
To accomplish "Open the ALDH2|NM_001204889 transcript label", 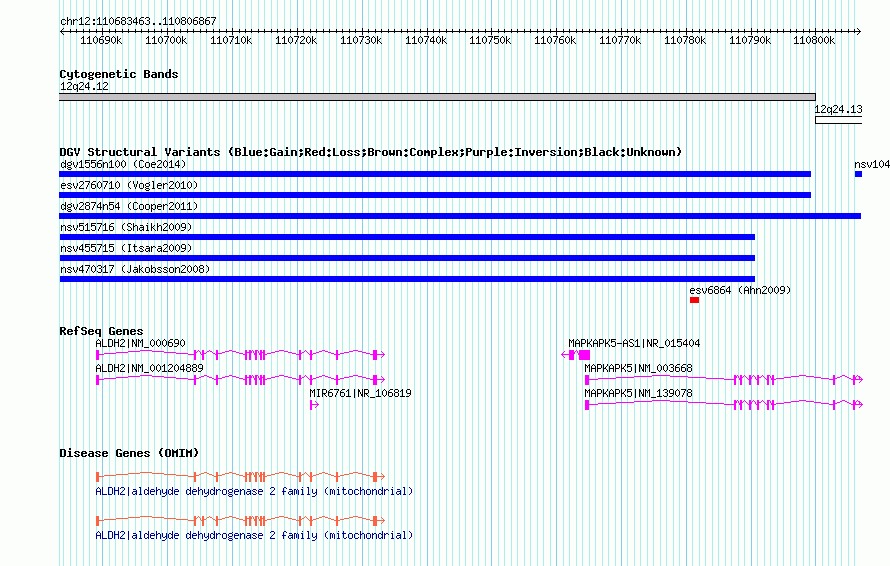I will pos(149,368).
